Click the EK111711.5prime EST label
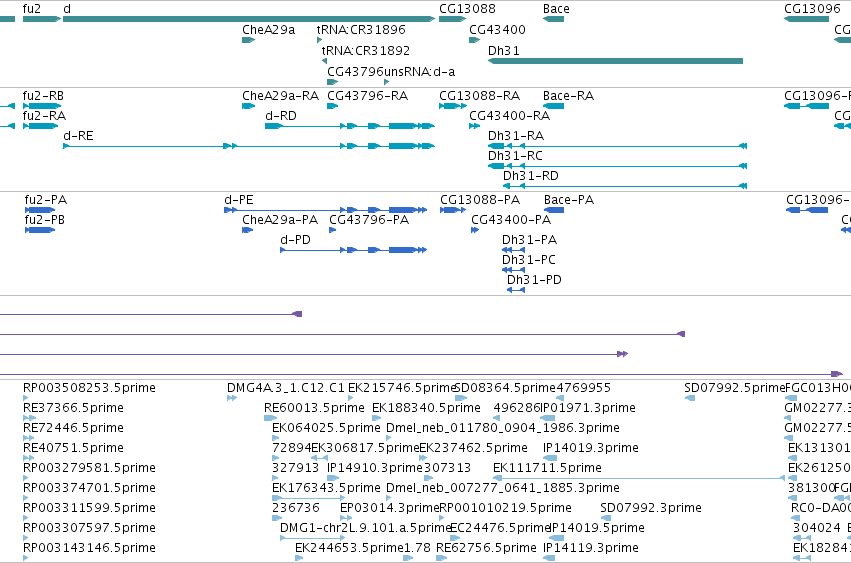Screen dimensions: 851x563 [x=547, y=468]
